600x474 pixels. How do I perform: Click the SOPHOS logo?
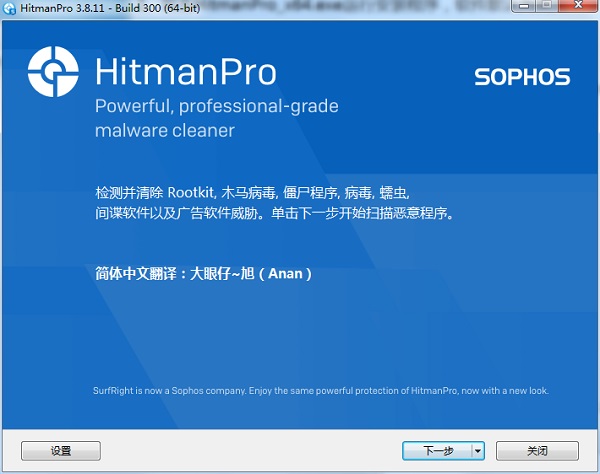pos(522,77)
